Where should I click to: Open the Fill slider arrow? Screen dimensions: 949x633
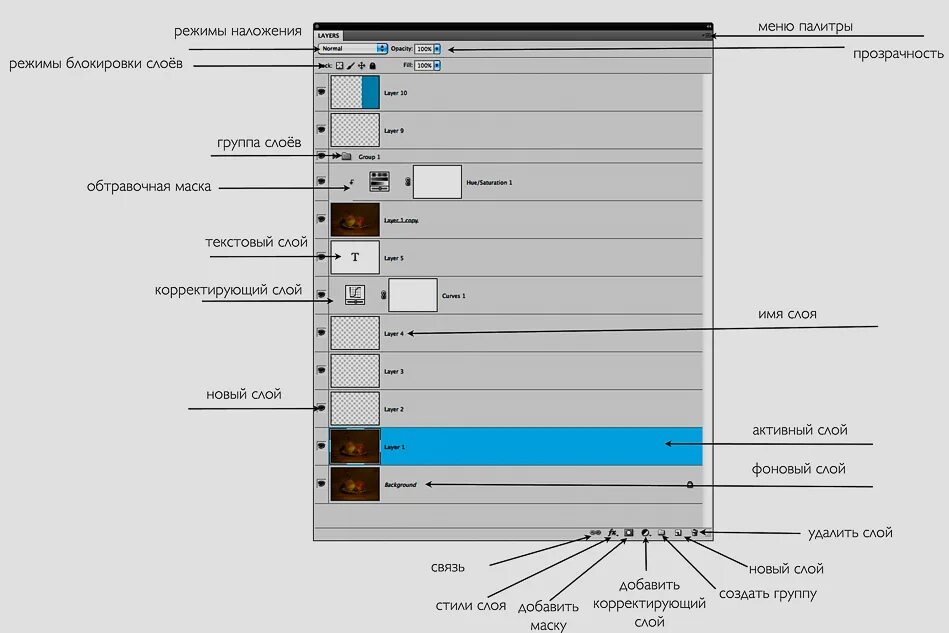[x=437, y=65]
